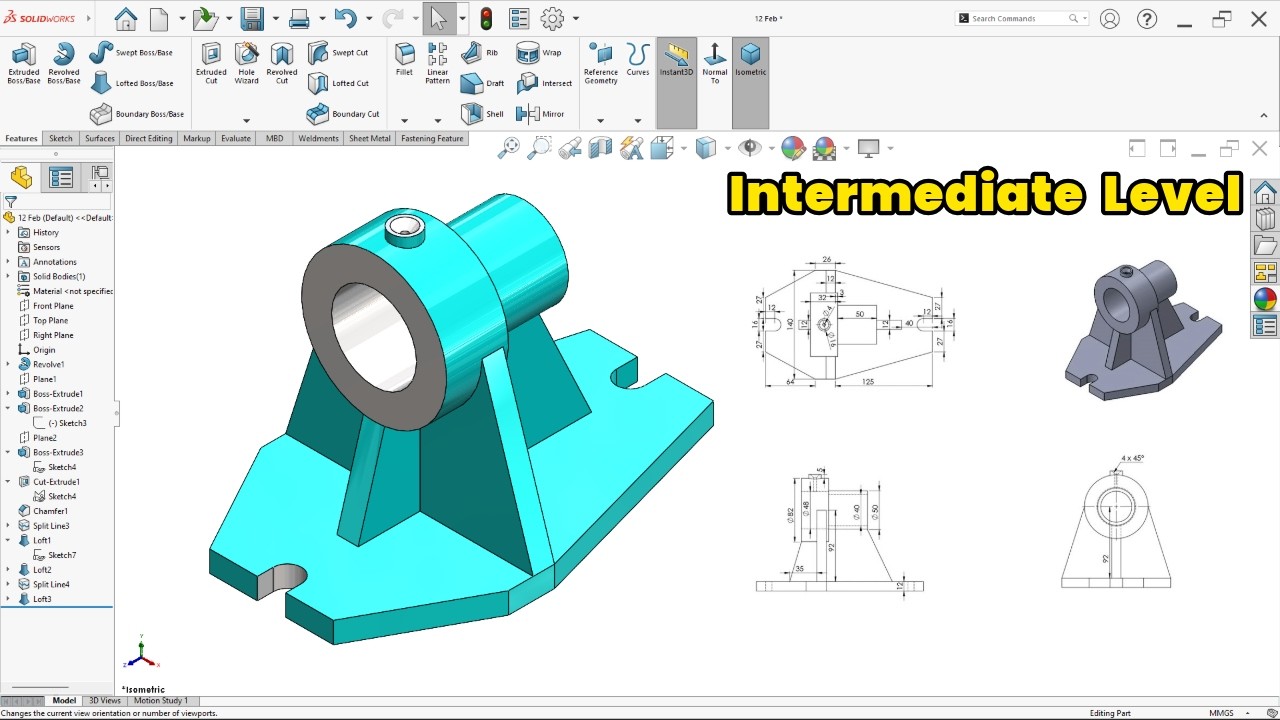Click the Help question mark button
The width and height of the screenshot is (1280, 720).
tap(1147, 18)
